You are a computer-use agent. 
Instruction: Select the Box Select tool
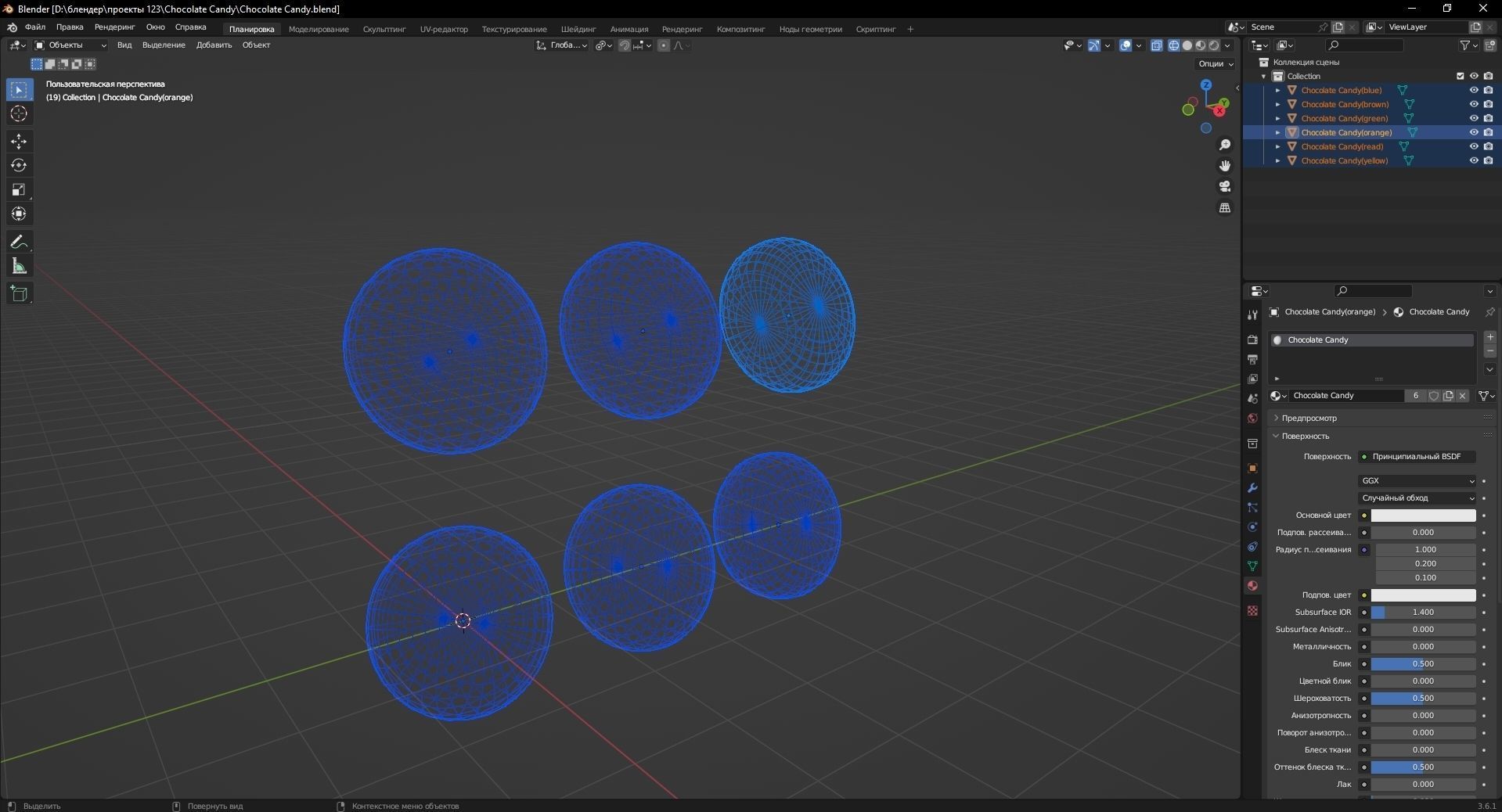pyautogui.click(x=19, y=90)
